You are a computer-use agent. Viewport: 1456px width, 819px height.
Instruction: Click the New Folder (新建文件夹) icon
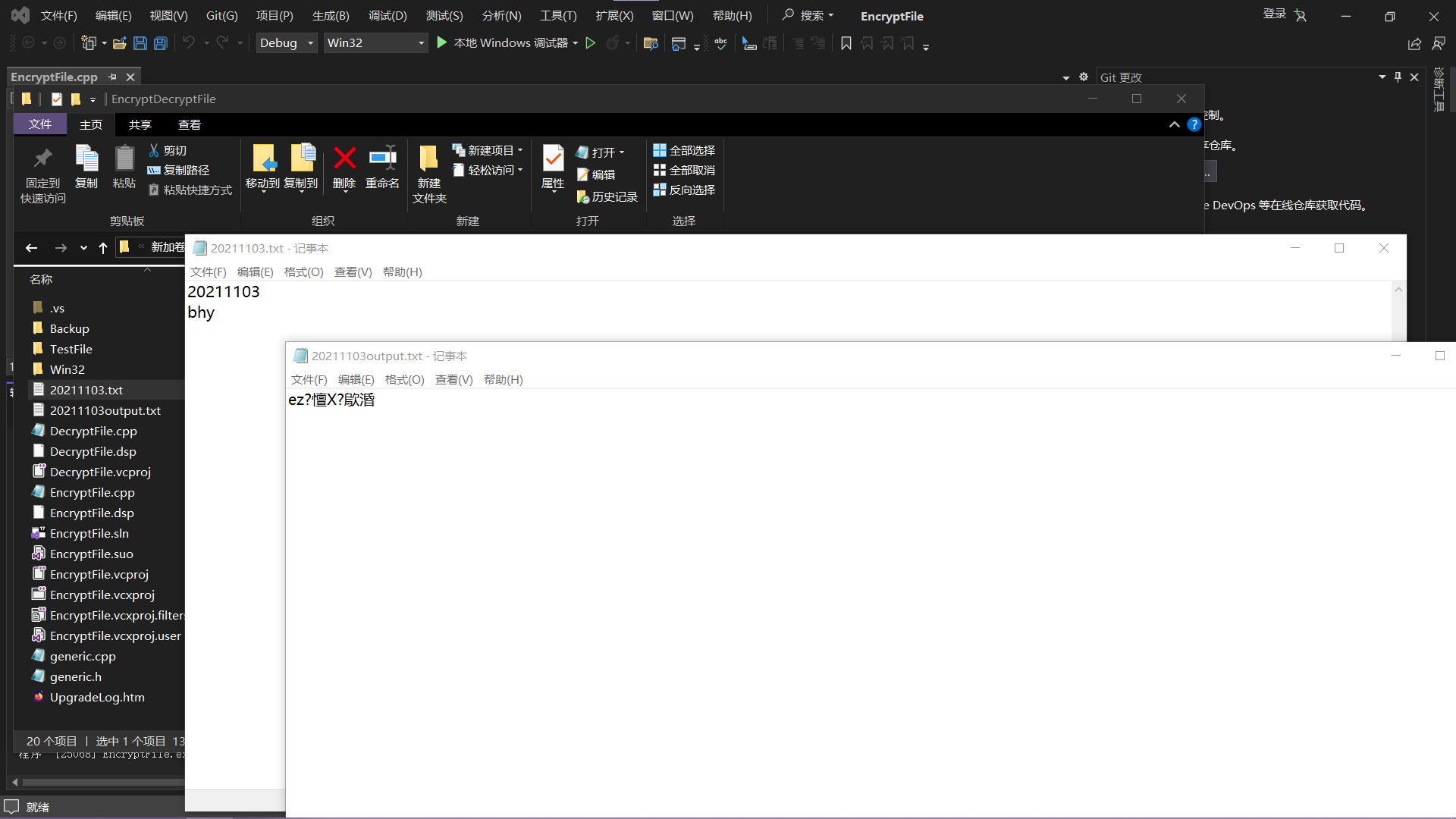pyautogui.click(x=428, y=158)
